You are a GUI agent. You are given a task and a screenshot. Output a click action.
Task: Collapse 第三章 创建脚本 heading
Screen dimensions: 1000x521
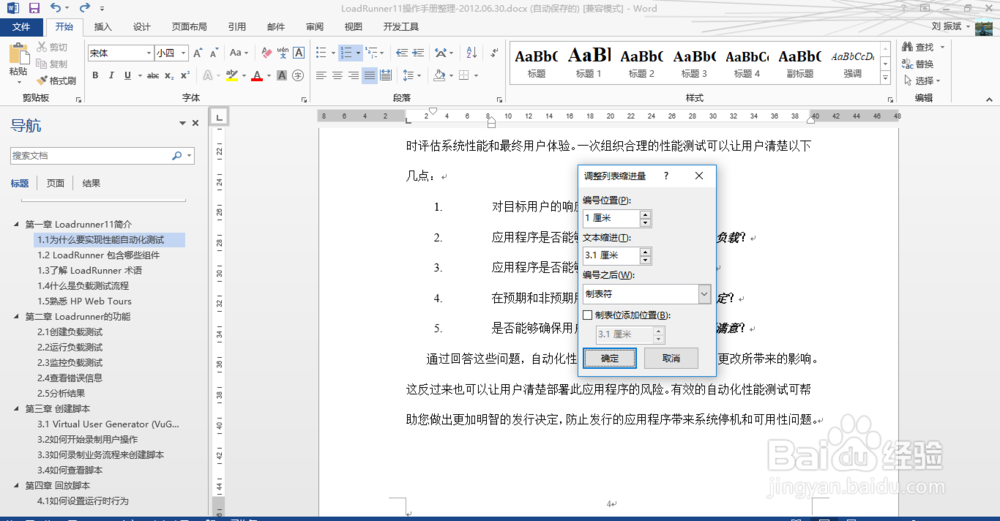[17, 409]
